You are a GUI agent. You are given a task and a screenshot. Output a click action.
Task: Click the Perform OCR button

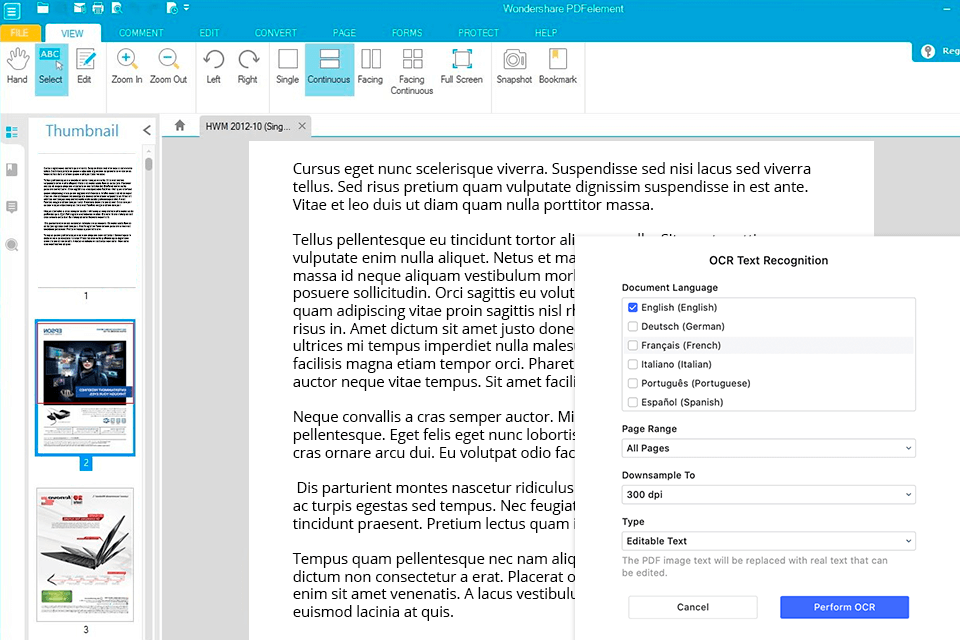(x=844, y=607)
